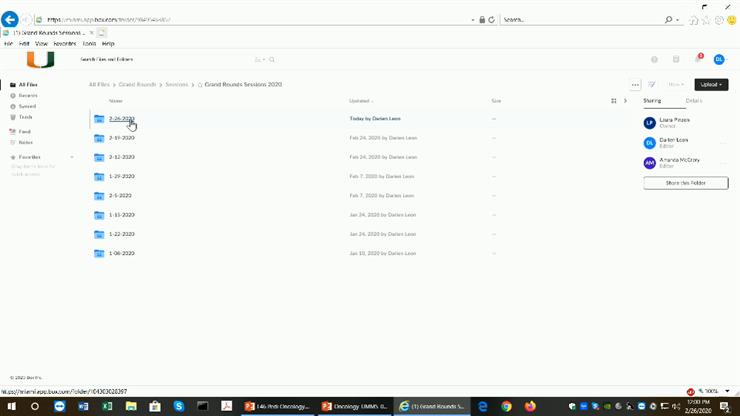Open Word in taskbar

click(83, 407)
